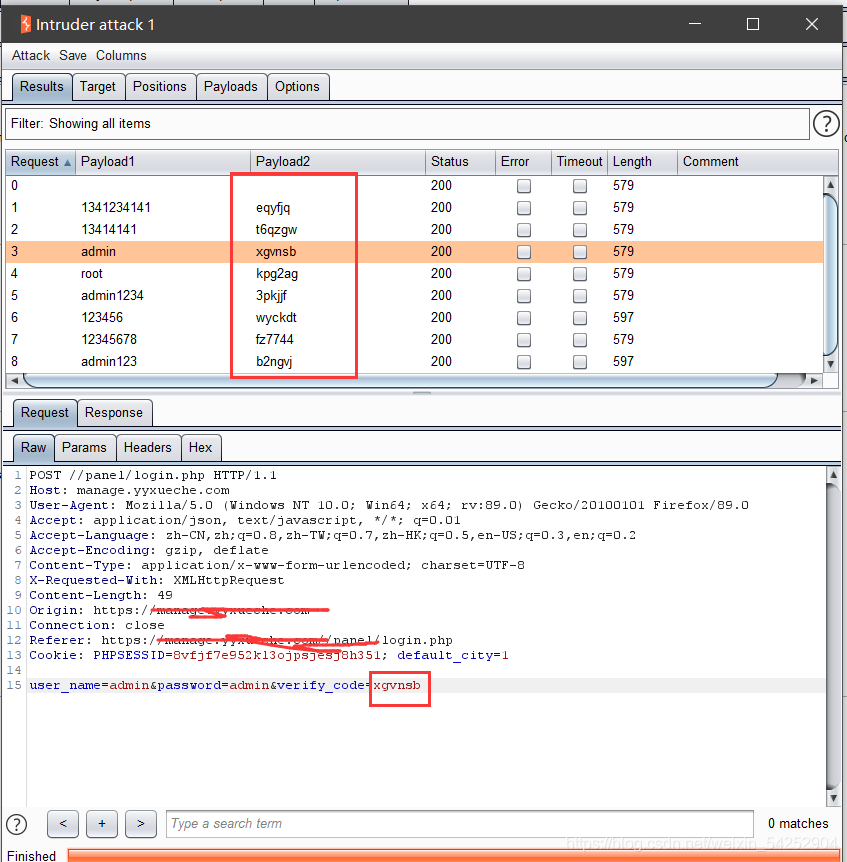847x862 pixels.
Task: Click the results horizontal scrollbar thumb
Action: pos(400,380)
